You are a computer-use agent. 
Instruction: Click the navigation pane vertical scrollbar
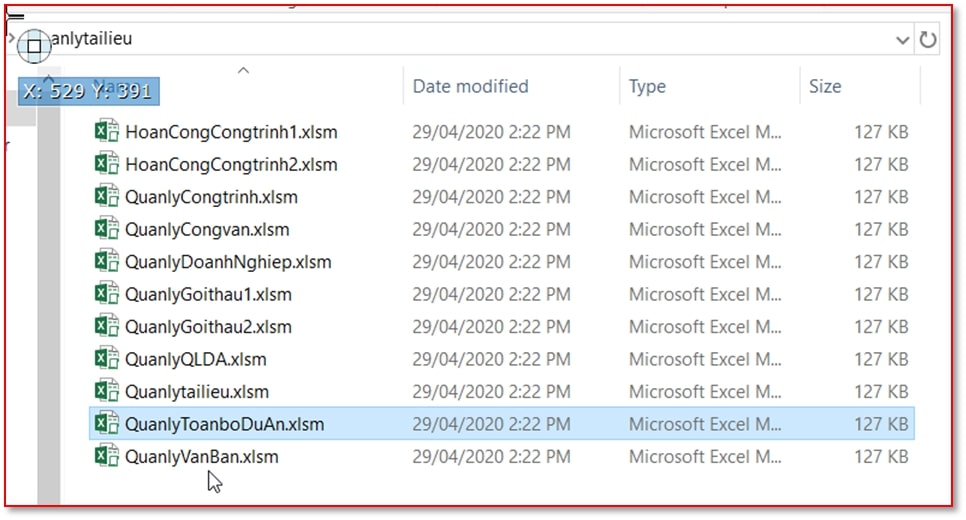48,300
